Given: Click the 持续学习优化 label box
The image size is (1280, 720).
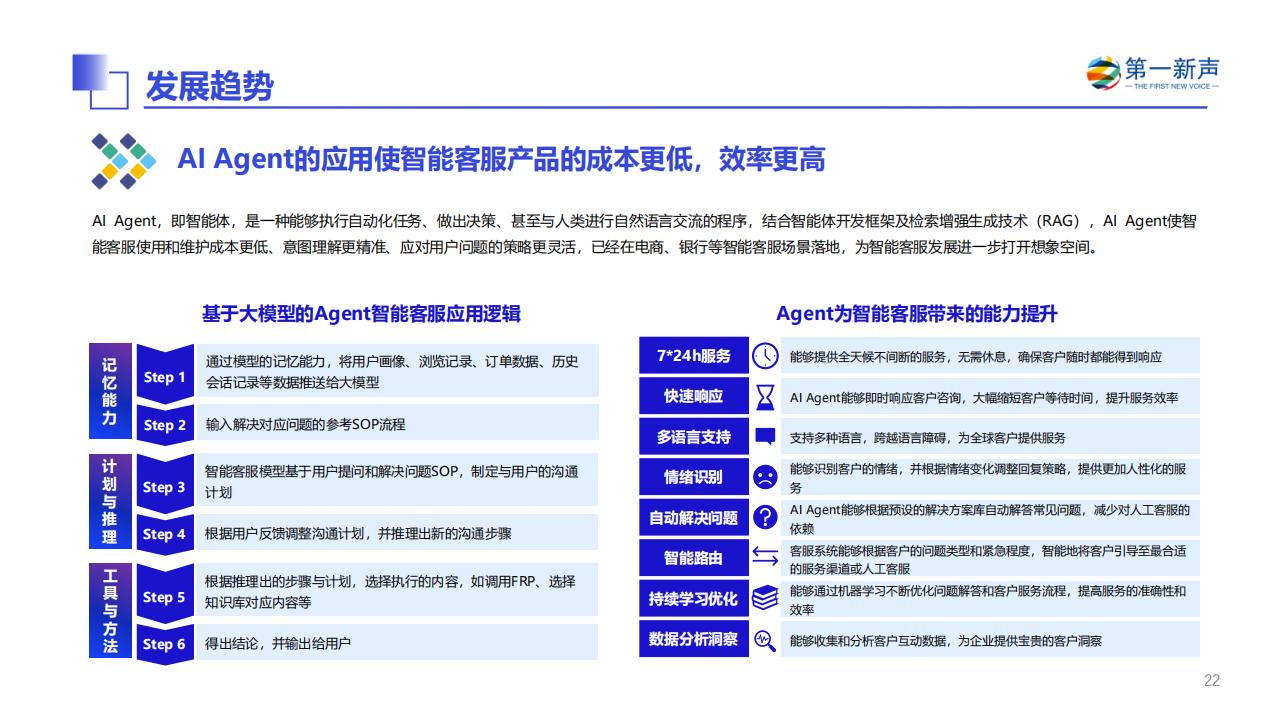Looking at the screenshot, I should pos(694,598).
